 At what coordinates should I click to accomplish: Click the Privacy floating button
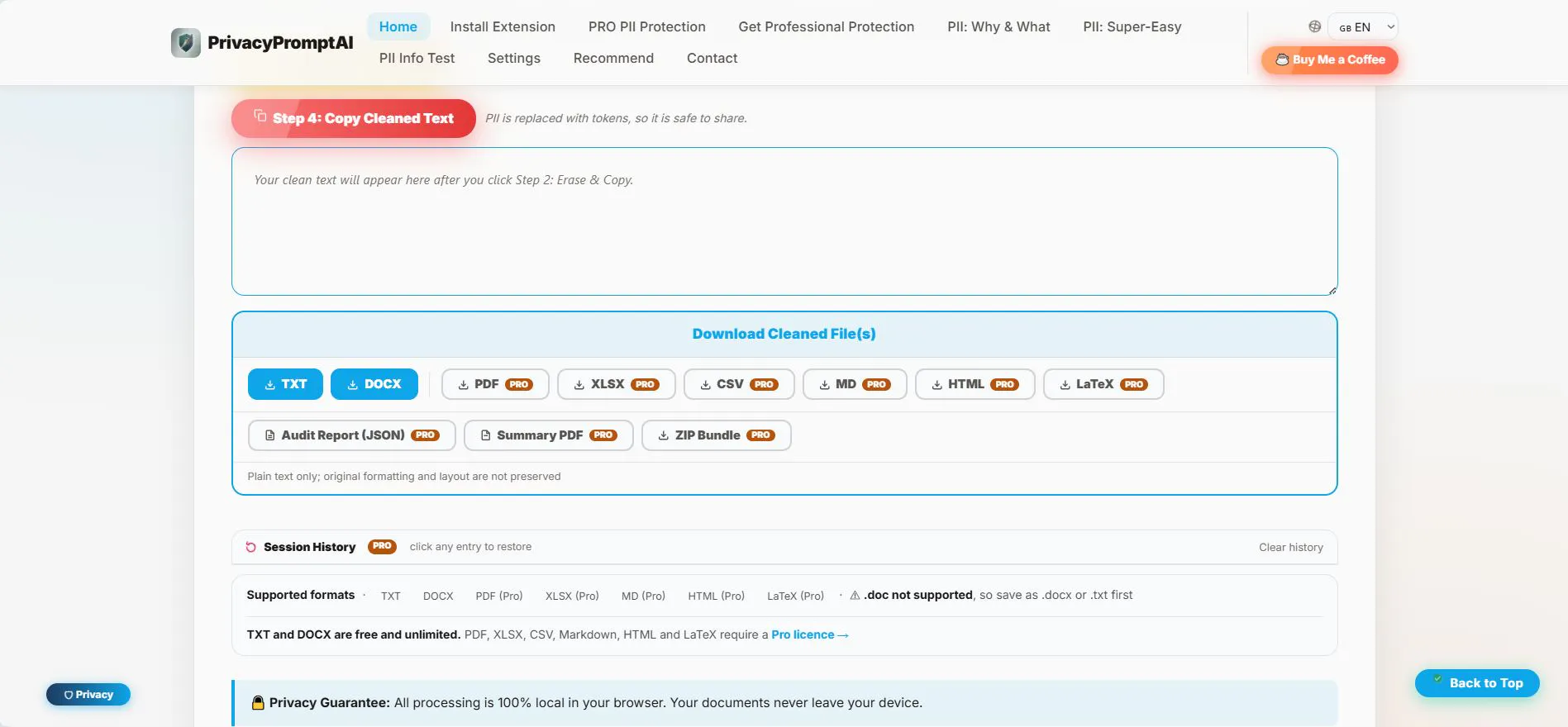88,695
